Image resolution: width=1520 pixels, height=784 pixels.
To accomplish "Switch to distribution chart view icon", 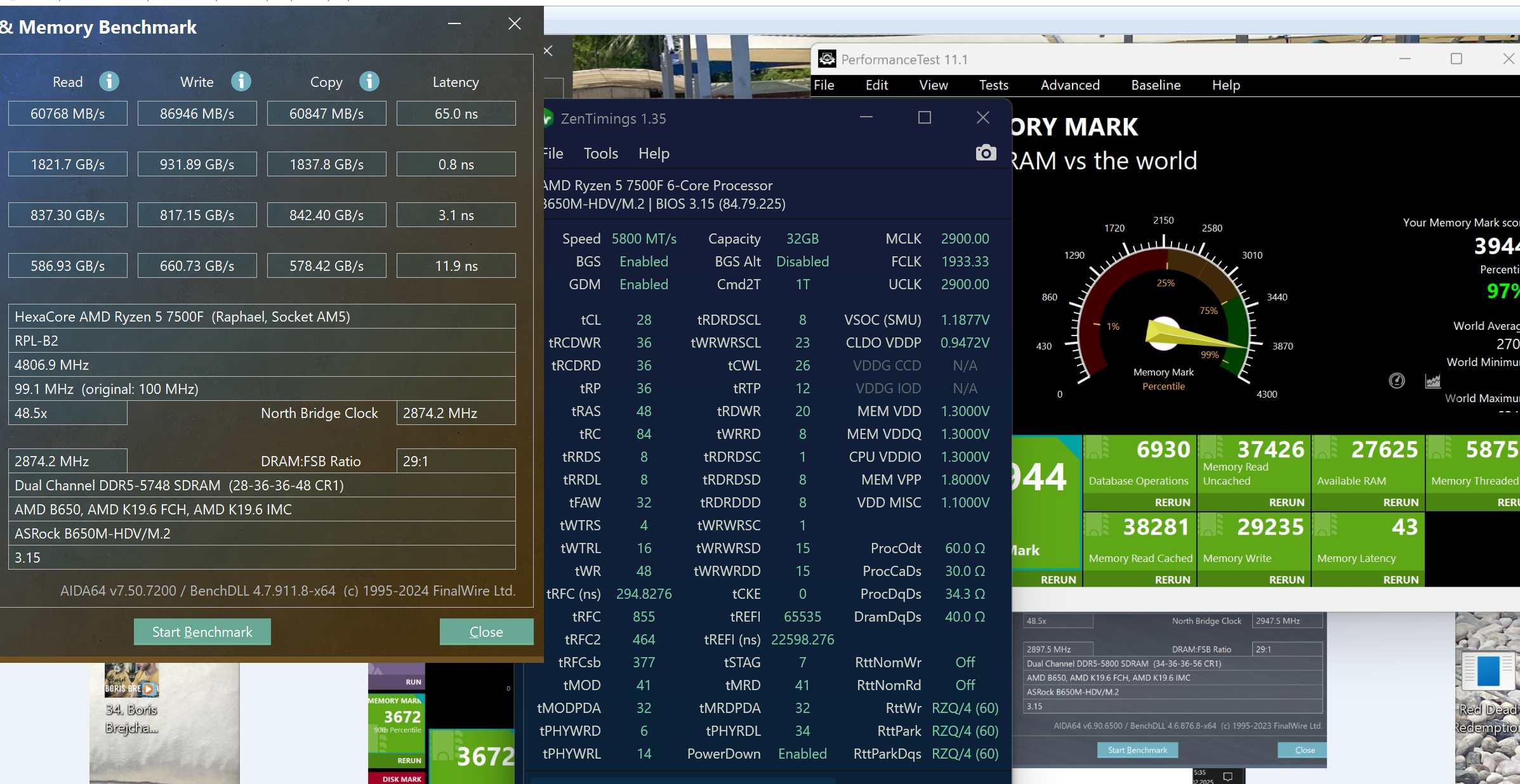I will tap(1432, 381).
